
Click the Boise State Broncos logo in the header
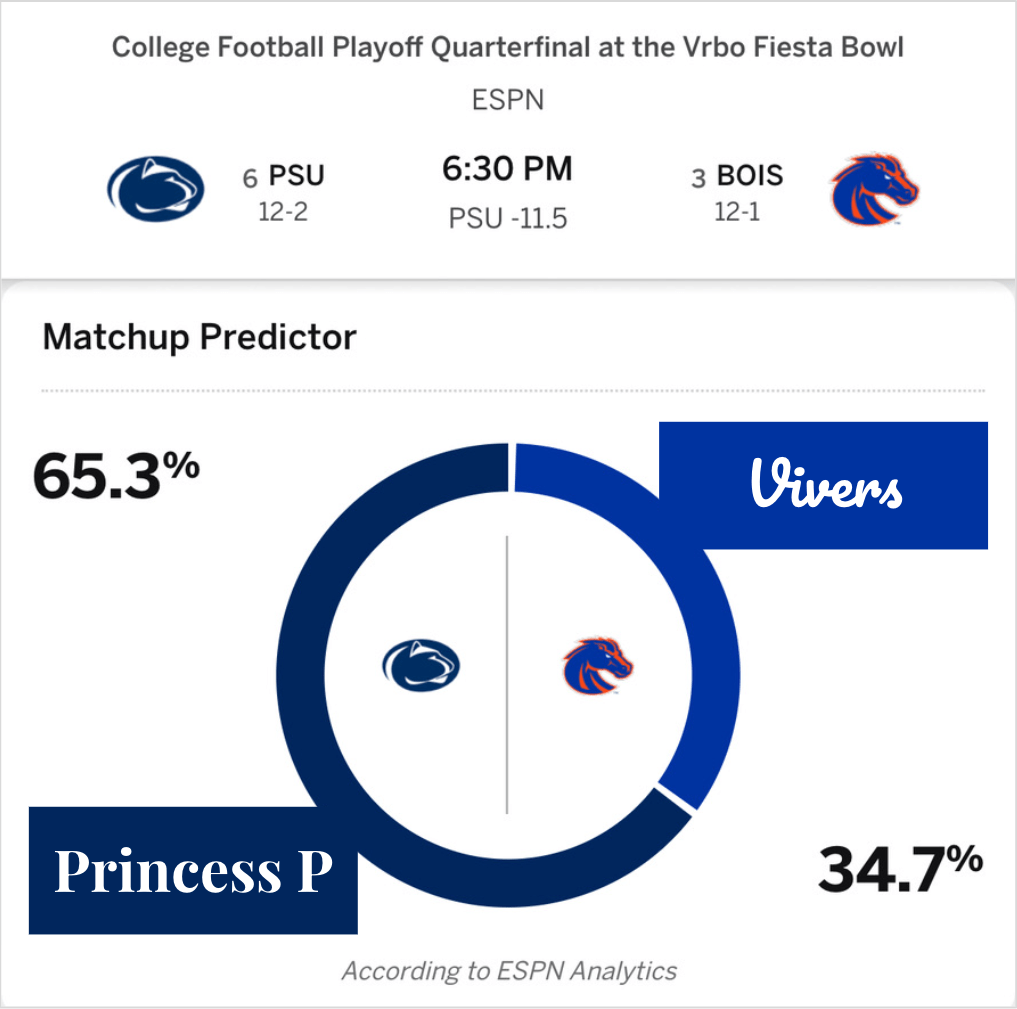(874, 189)
